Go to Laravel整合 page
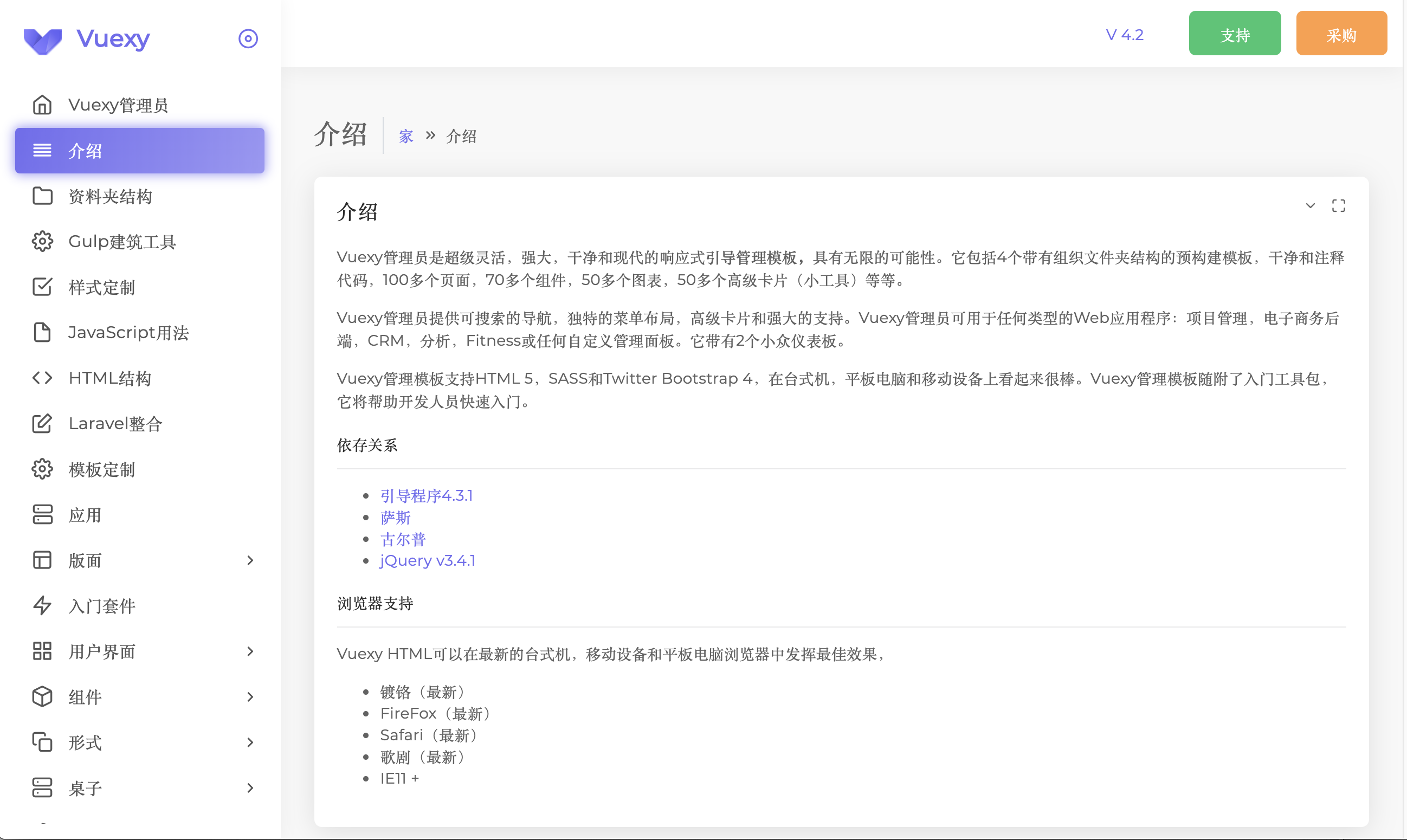This screenshot has height=840, width=1407. click(x=140, y=423)
